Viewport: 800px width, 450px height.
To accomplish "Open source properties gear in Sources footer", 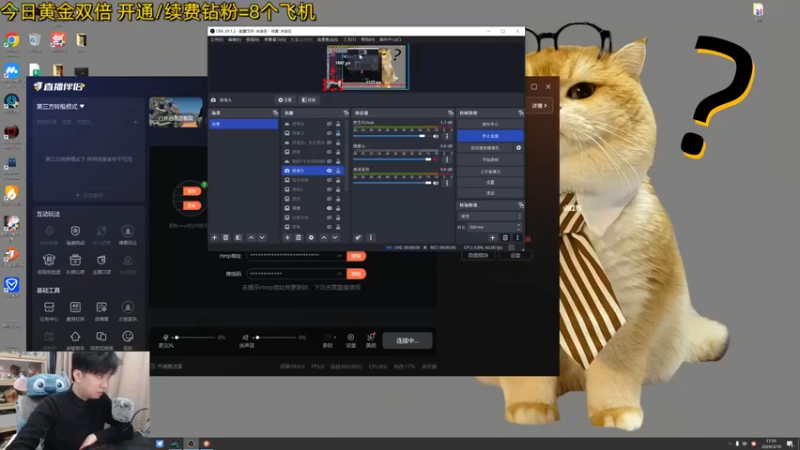I will 311,238.
